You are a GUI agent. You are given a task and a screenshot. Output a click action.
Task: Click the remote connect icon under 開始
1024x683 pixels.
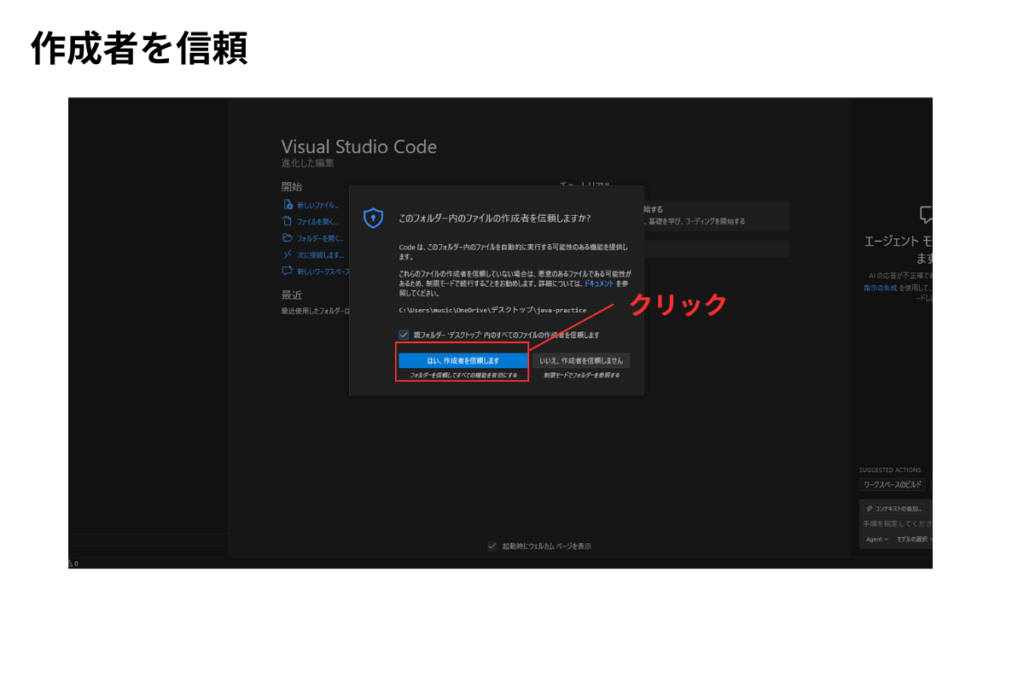coord(287,254)
